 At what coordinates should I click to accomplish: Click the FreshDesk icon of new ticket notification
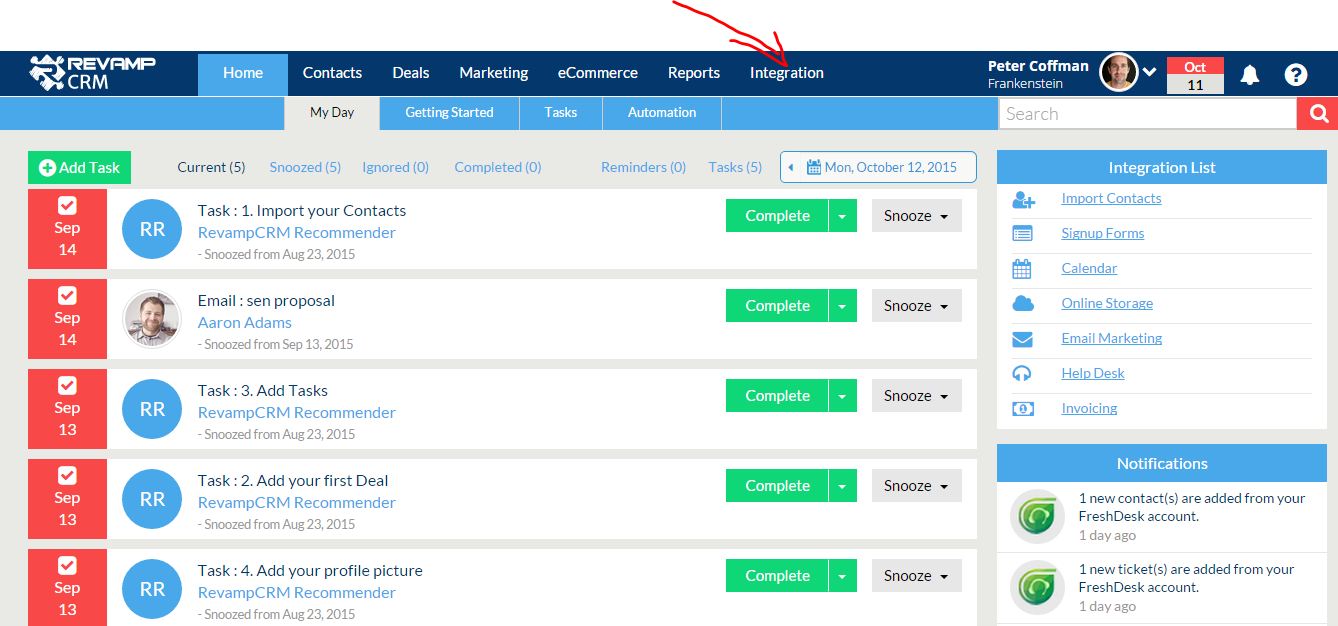[1036, 587]
